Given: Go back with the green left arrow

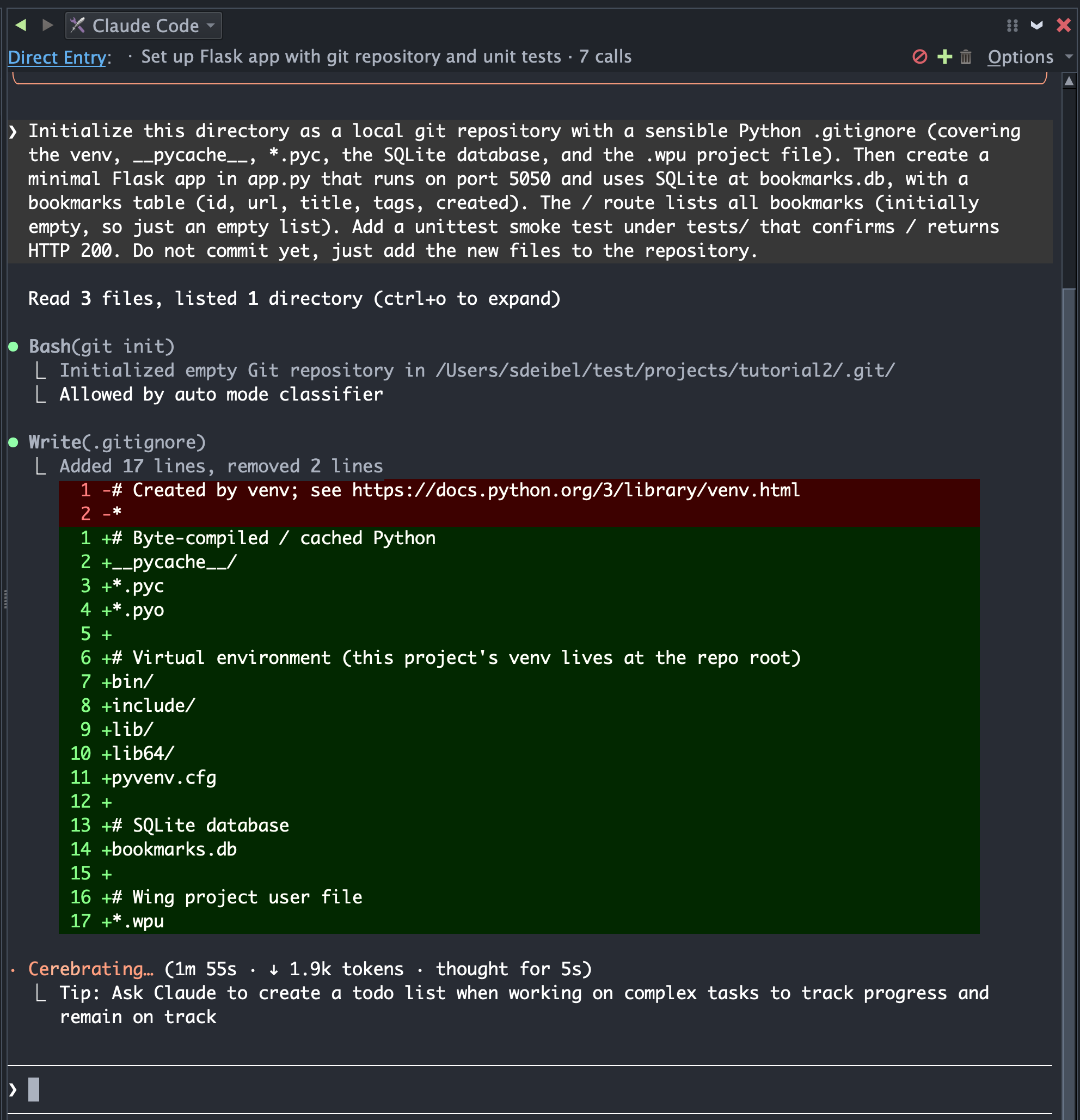Looking at the screenshot, I should click(x=21, y=25).
